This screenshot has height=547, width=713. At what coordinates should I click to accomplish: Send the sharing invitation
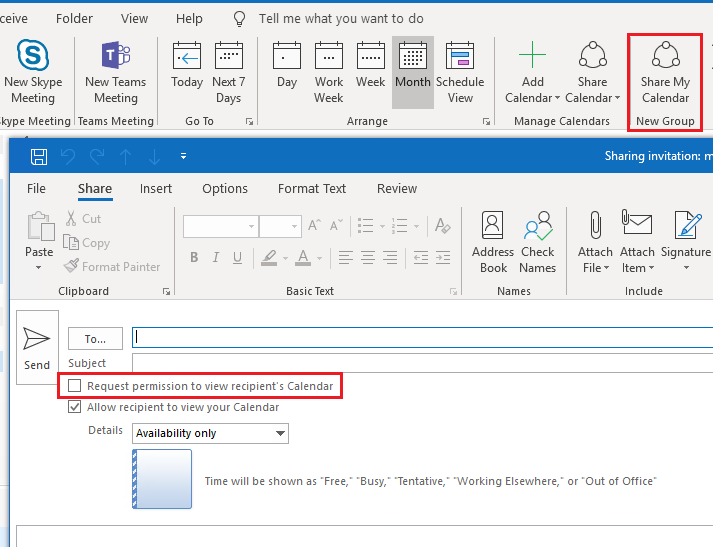[x=37, y=347]
